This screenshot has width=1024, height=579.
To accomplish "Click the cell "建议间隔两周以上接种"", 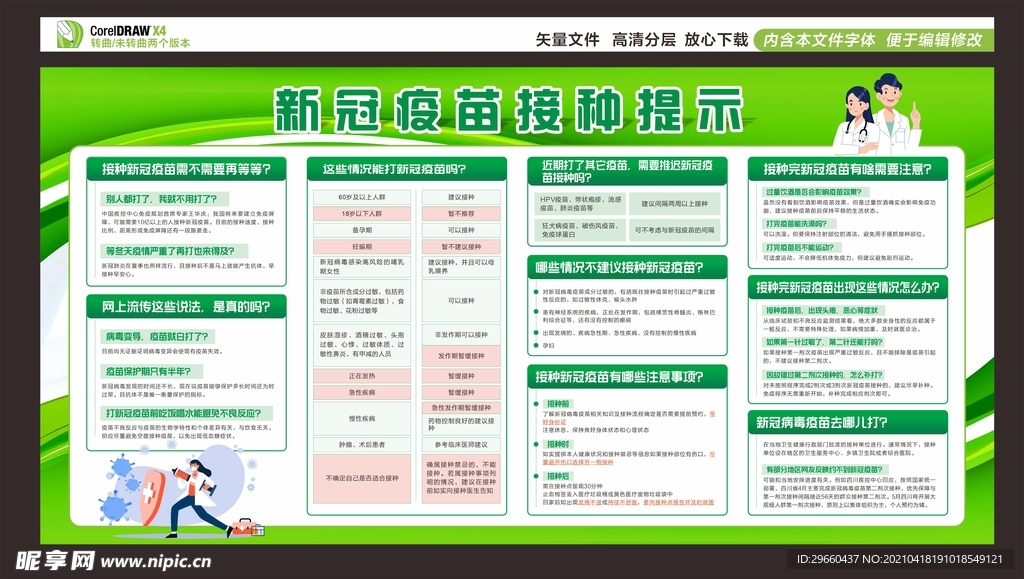I will [675, 204].
